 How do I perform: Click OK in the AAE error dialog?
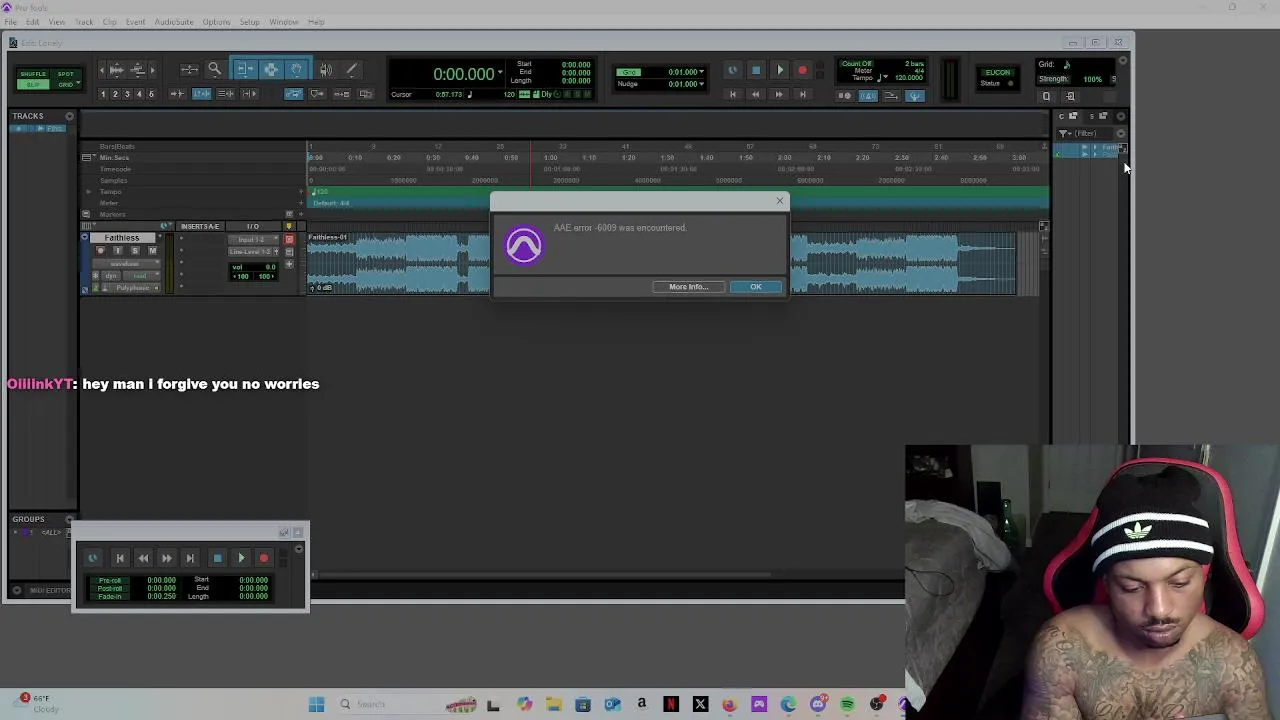coord(755,287)
